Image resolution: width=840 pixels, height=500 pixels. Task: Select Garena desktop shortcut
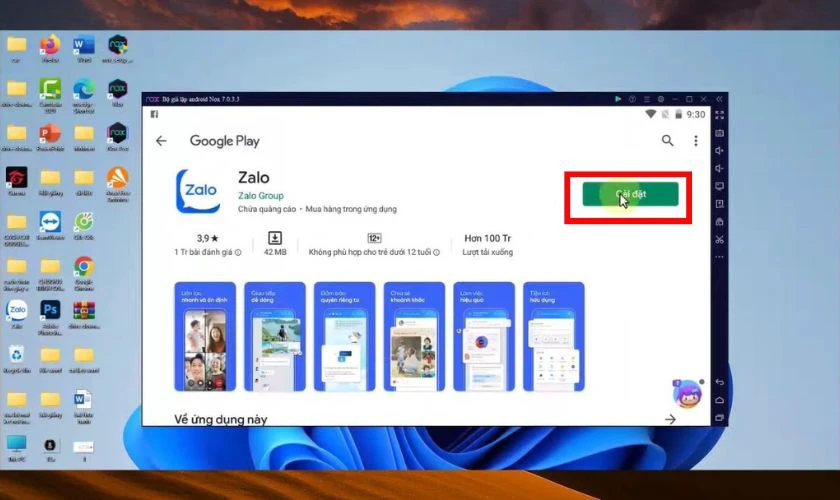point(17,181)
